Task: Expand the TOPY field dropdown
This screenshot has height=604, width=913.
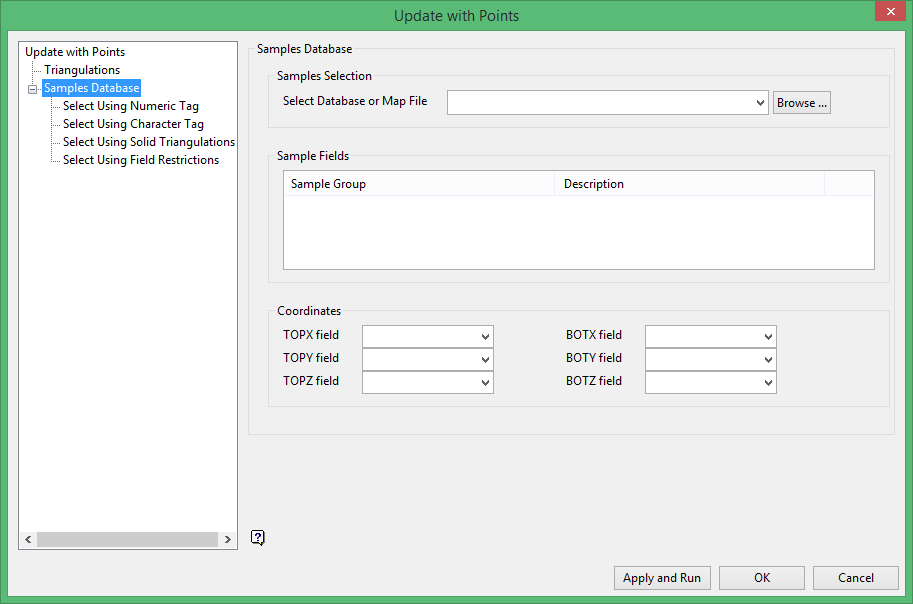Action: click(x=485, y=359)
